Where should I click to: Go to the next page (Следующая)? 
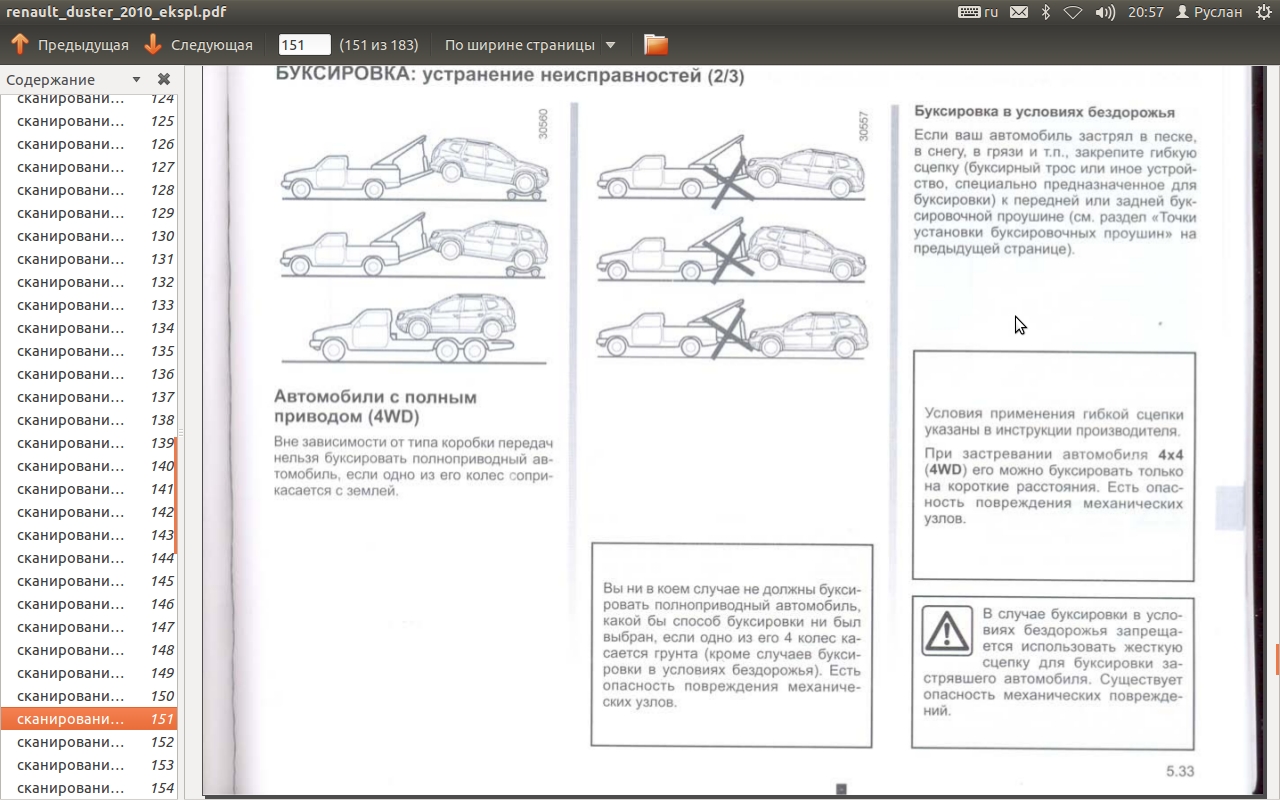pyautogui.click(x=198, y=45)
